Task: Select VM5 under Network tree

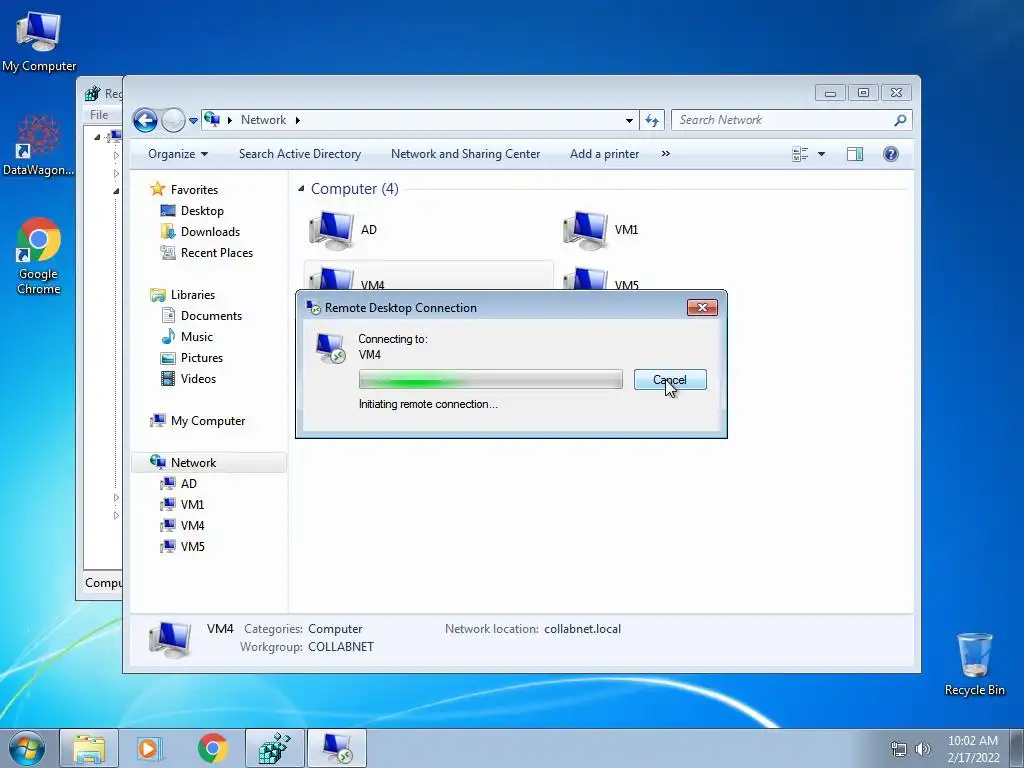Action: click(x=192, y=547)
